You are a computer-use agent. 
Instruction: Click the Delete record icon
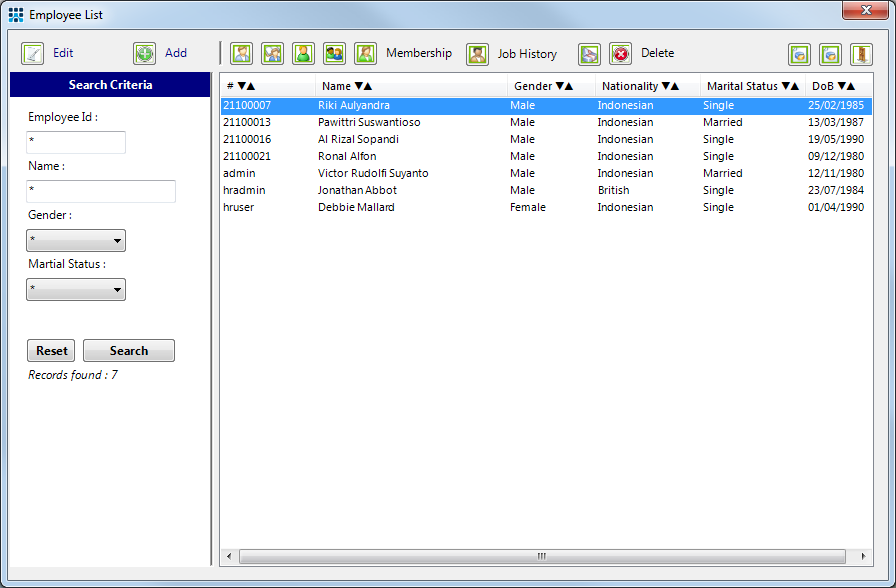coord(621,53)
